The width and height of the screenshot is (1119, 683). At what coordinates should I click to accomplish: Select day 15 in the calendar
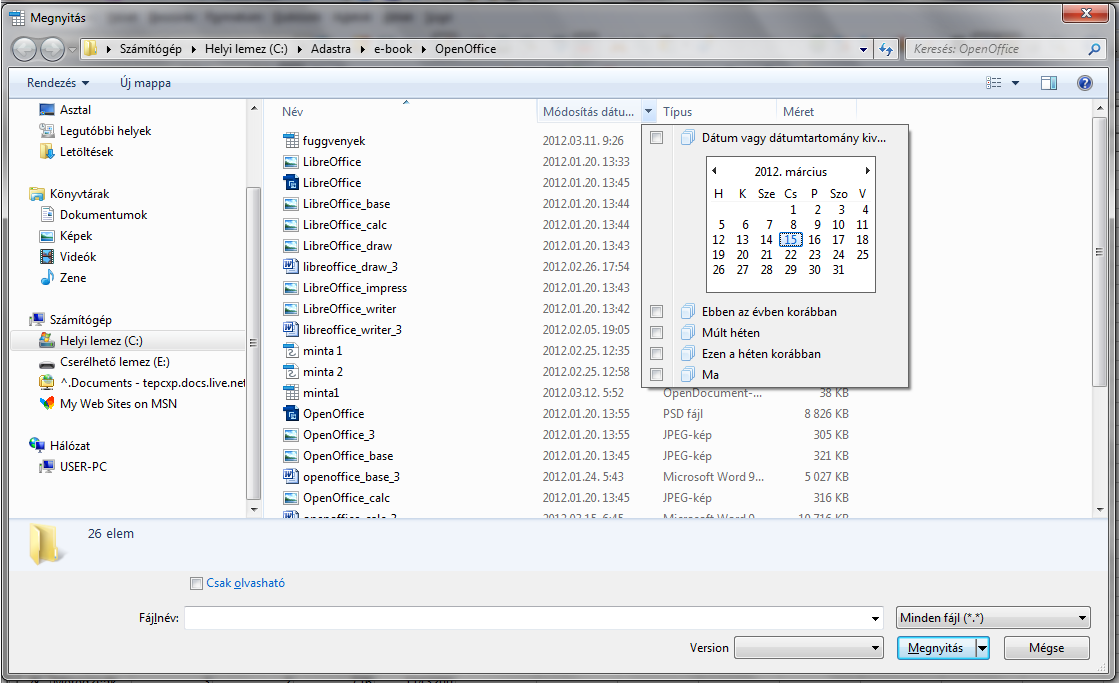click(x=791, y=240)
